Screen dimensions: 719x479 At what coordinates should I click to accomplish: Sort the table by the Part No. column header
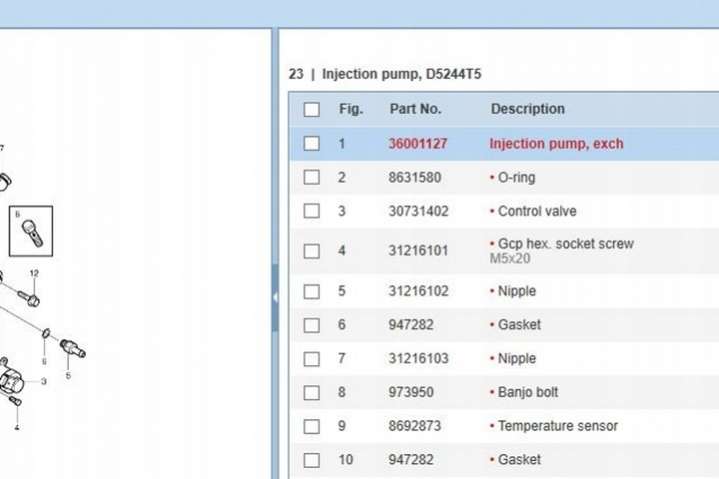[x=415, y=109]
